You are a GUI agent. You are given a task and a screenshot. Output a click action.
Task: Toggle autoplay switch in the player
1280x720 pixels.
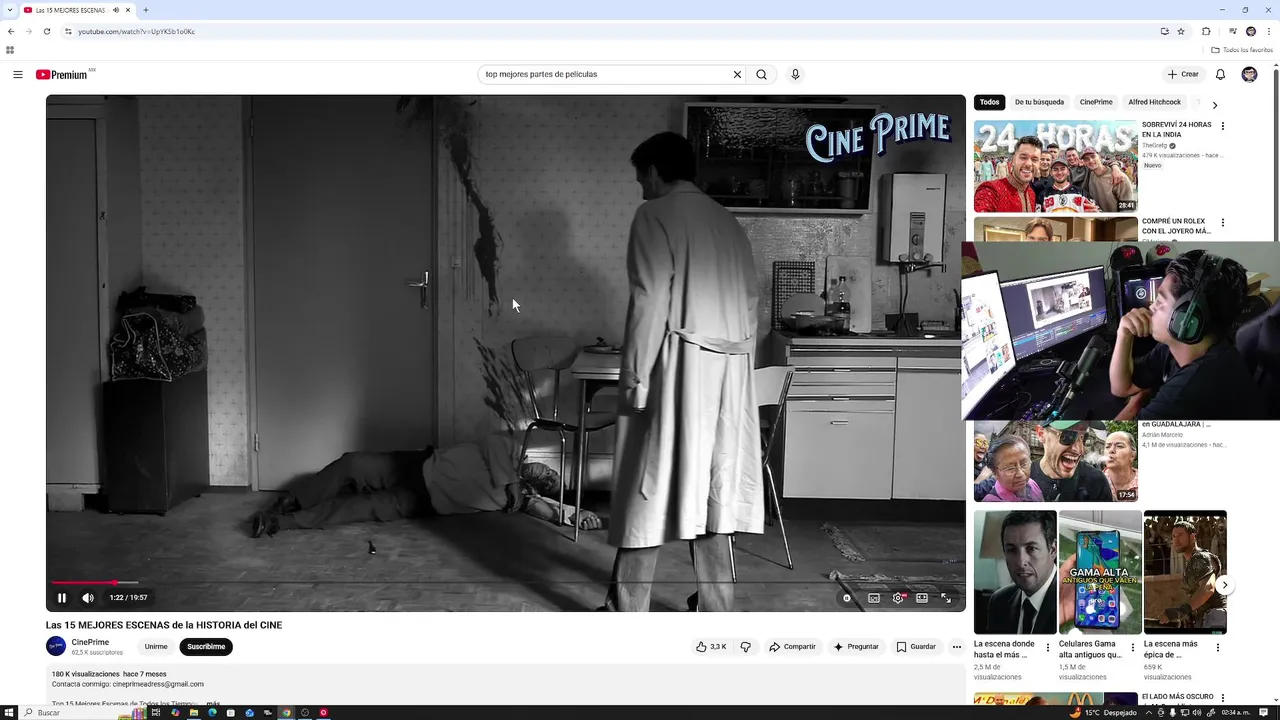pos(846,598)
